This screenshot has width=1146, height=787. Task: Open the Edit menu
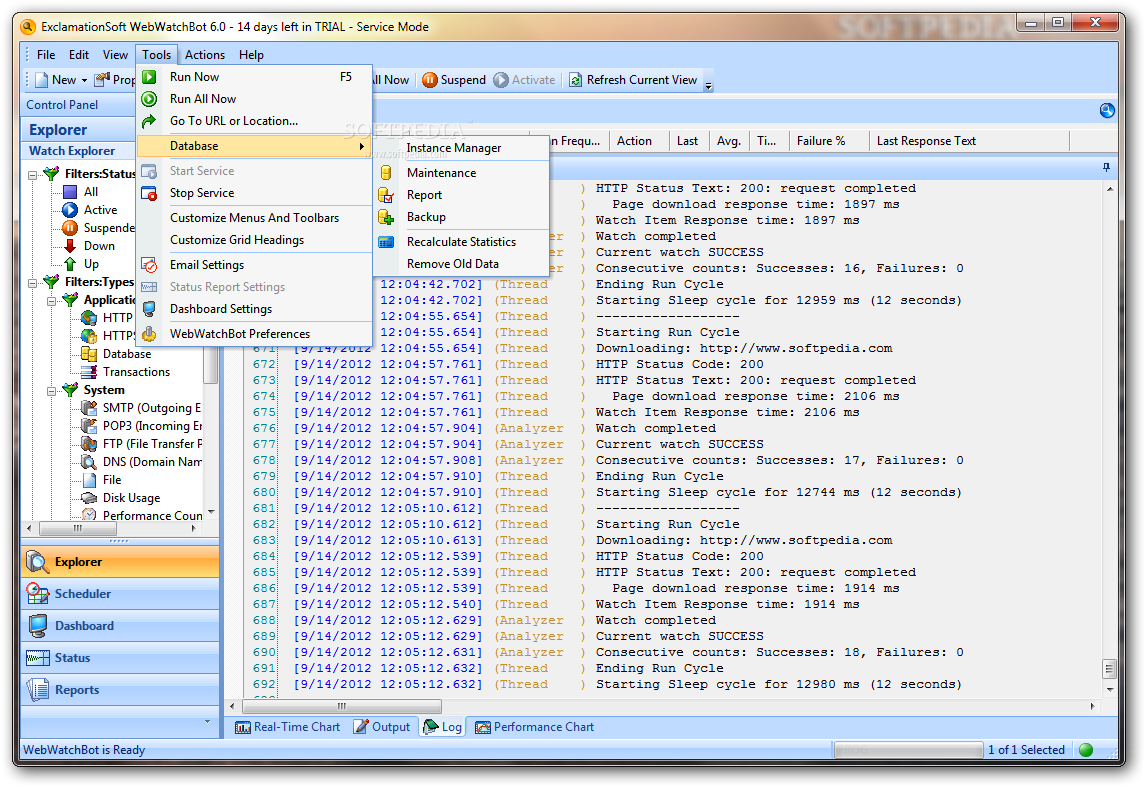[79, 55]
